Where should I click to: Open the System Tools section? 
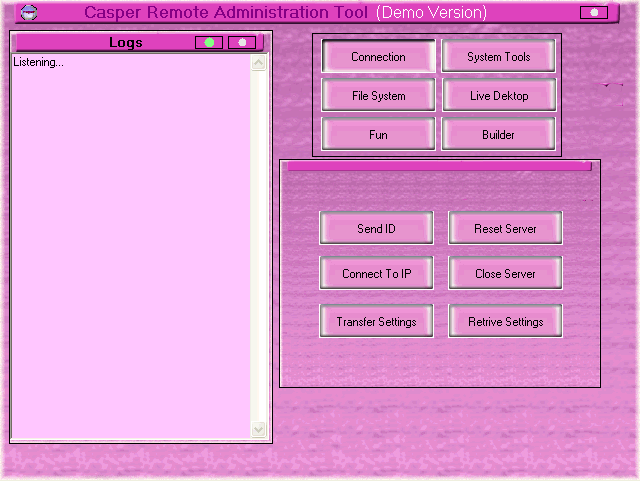coord(498,57)
